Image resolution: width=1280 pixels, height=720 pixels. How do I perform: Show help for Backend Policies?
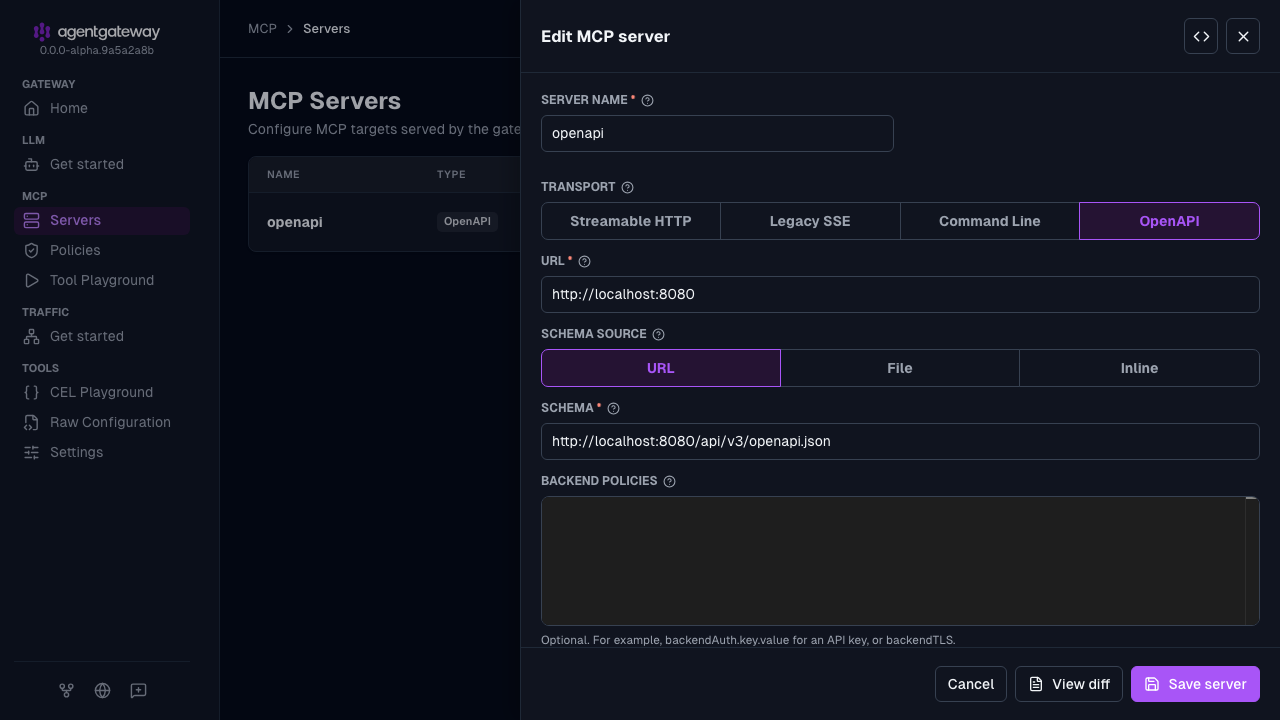click(x=669, y=481)
